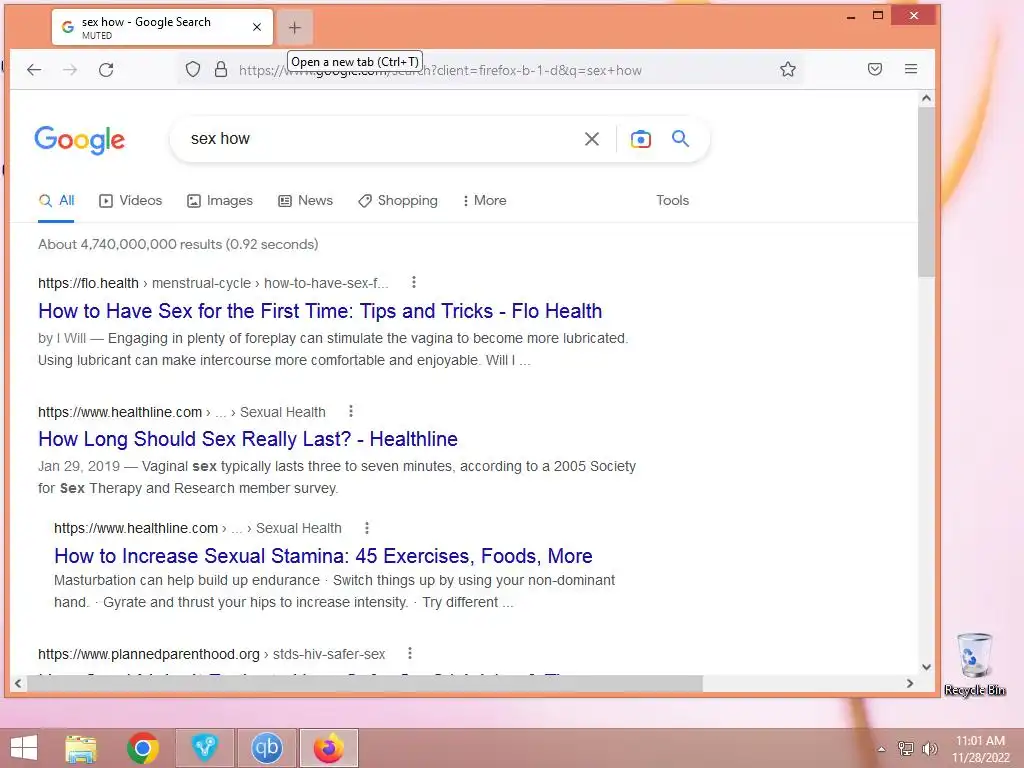Click the vertical scrollbar thumb
This screenshot has width=1024, height=768.
coord(926,192)
